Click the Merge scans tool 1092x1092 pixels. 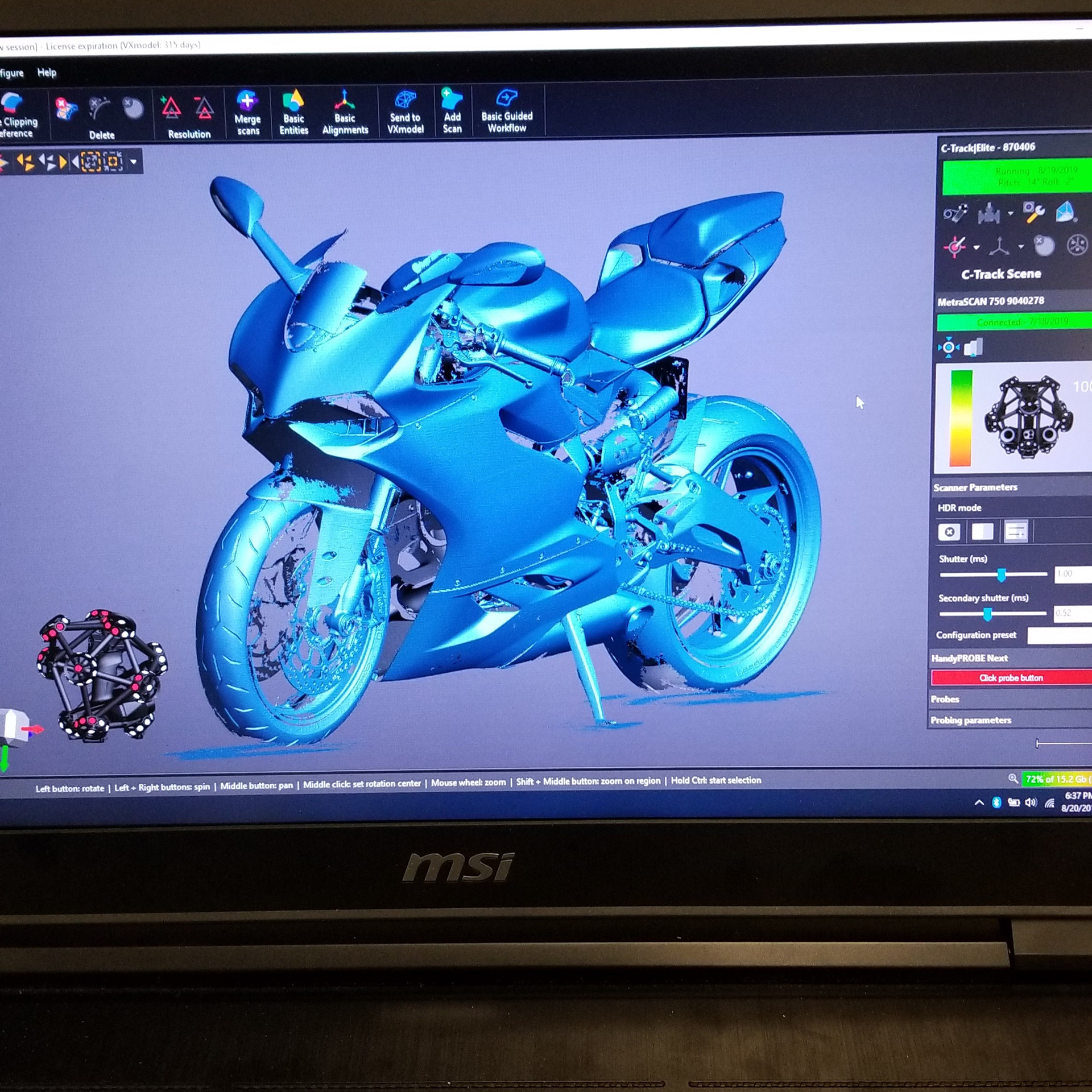[247, 113]
